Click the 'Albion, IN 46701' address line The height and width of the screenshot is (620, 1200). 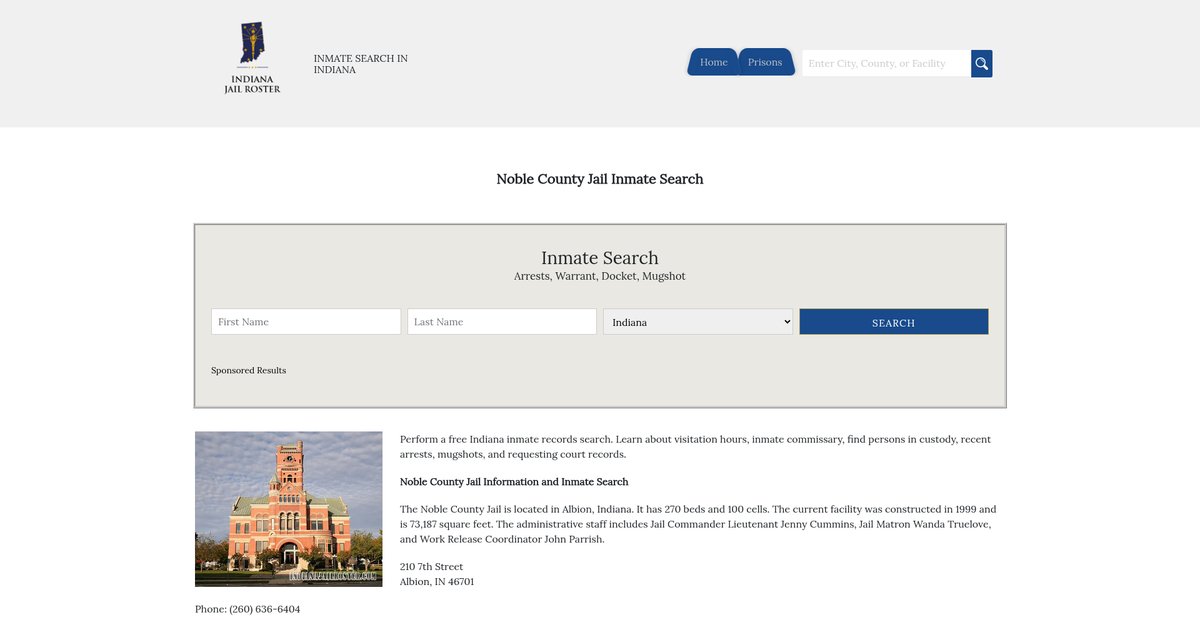pos(437,582)
